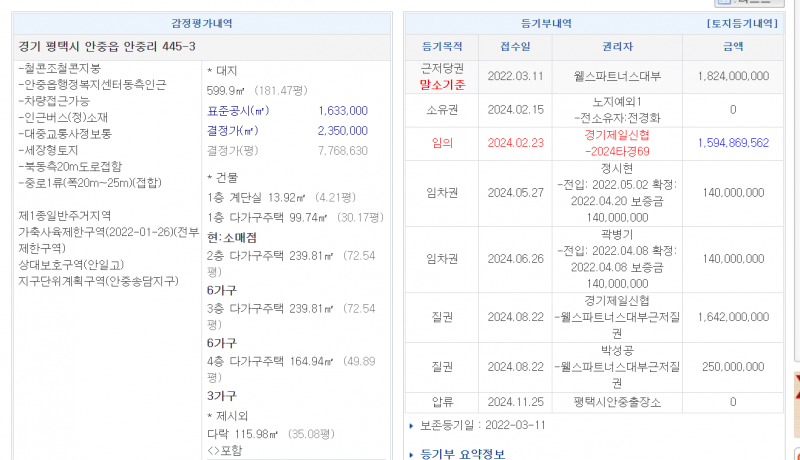Click the 결정가(㎡) blue label

coord(231,131)
